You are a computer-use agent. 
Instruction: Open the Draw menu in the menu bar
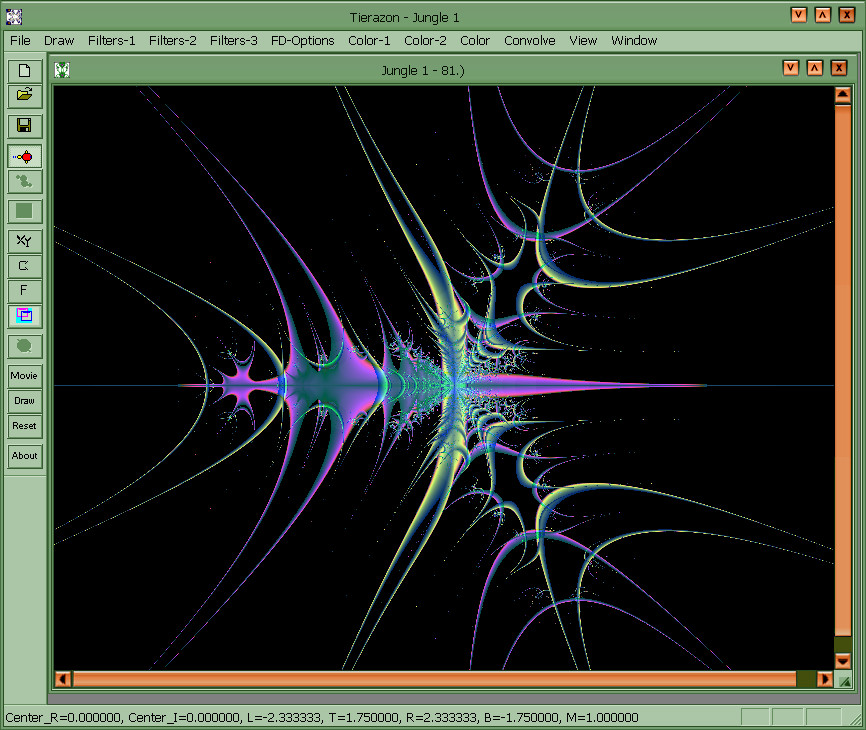click(x=59, y=40)
